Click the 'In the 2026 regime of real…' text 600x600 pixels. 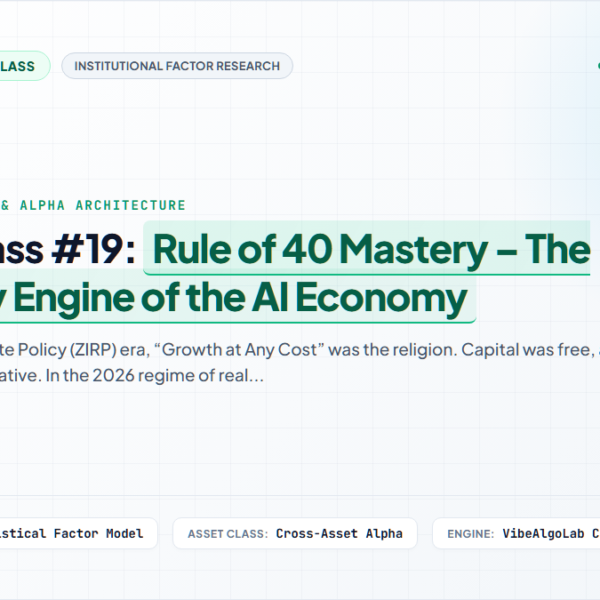click(x=155, y=375)
